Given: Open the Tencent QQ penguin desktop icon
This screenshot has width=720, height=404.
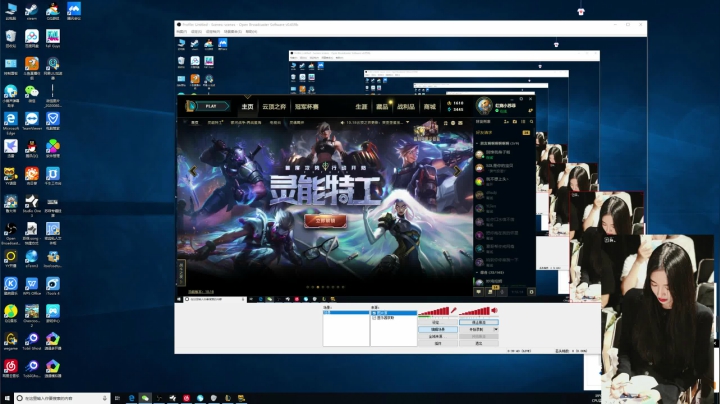Looking at the screenshot, I should coord(31,149).
